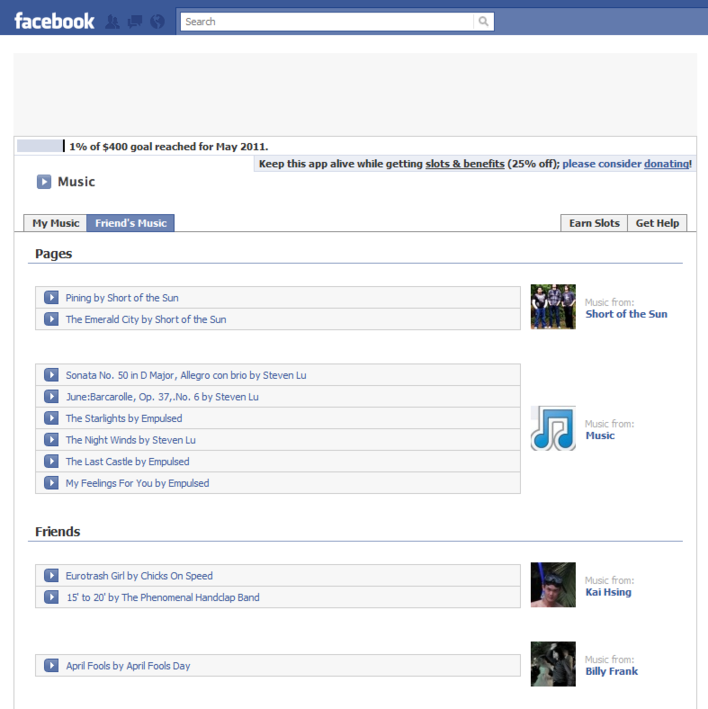
Task: Click "The Emerald City by Short of the Sun"
Action: [146, 319]
